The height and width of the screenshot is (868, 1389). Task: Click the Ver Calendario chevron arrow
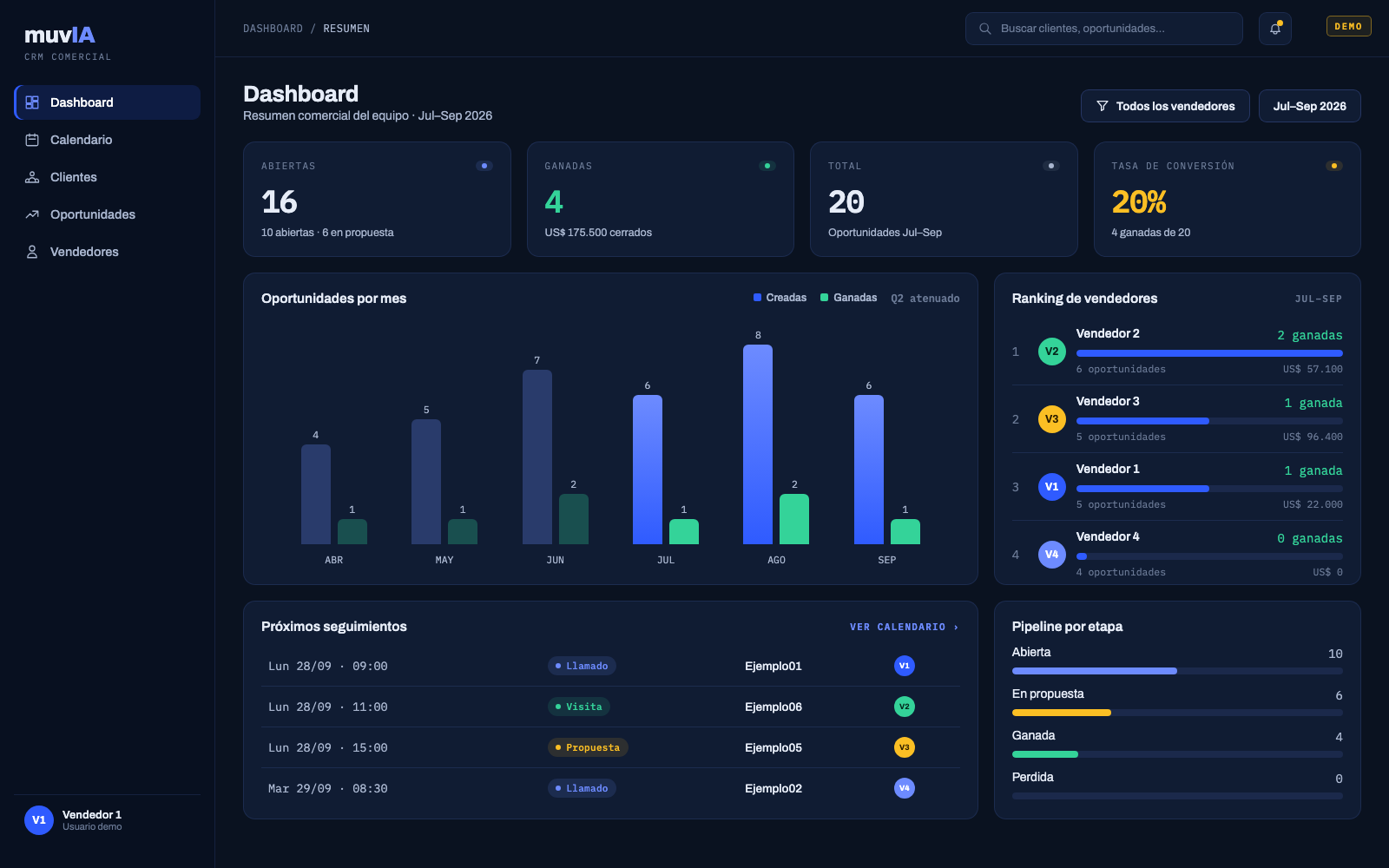click(x=956, y=627)
